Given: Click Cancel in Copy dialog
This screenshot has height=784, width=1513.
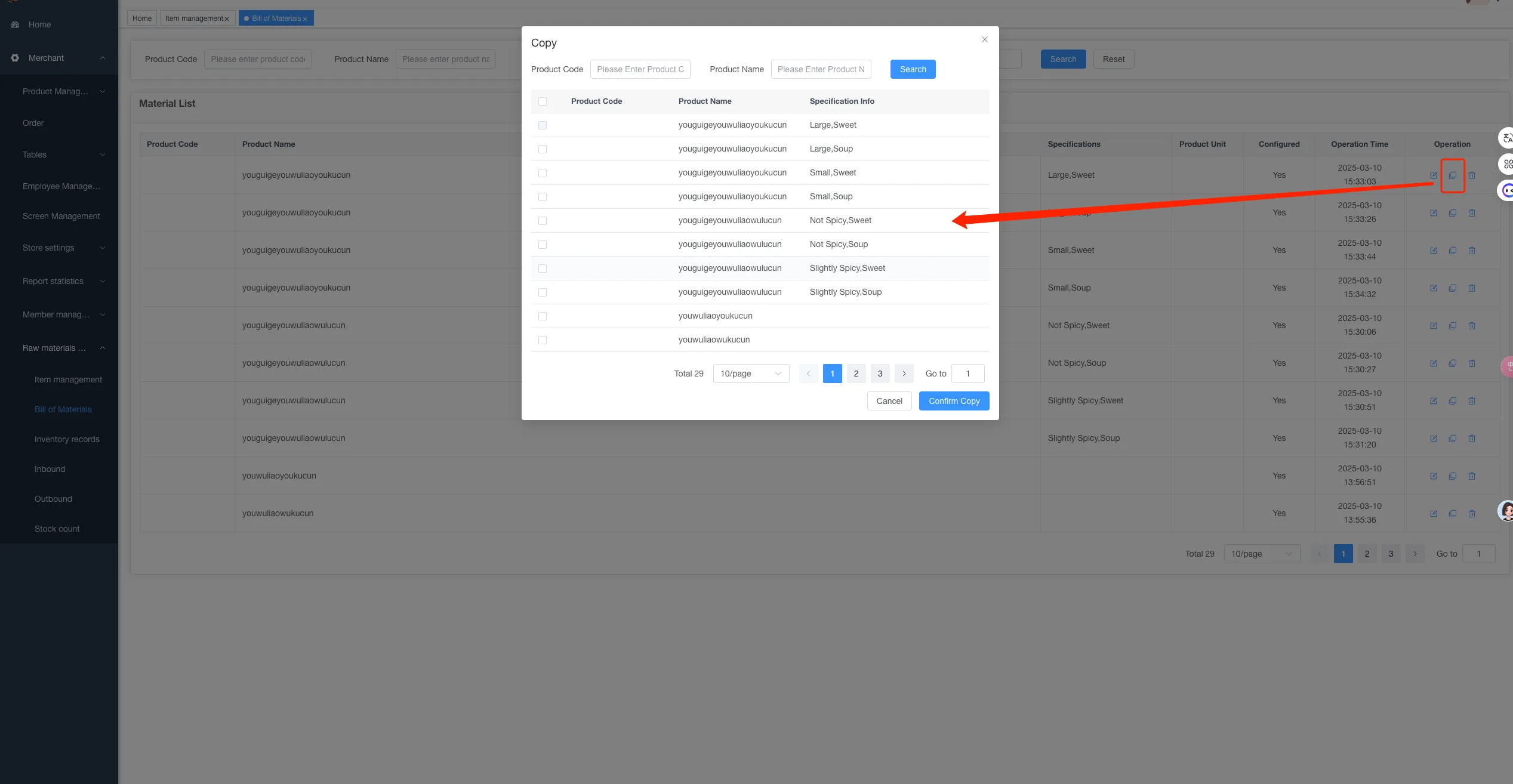Looking at the screenshot, I should tap(889, 401).
